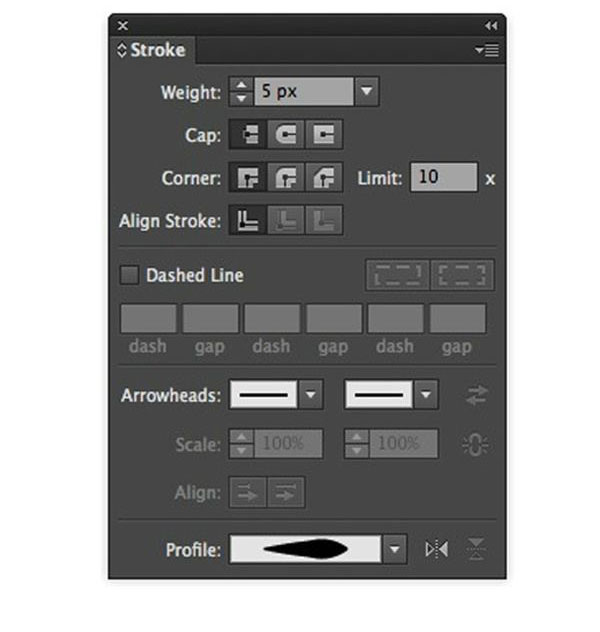Screen dimensions: 600x632
Task: Align stroke to center icon
Action: click(x=247, y=221)
